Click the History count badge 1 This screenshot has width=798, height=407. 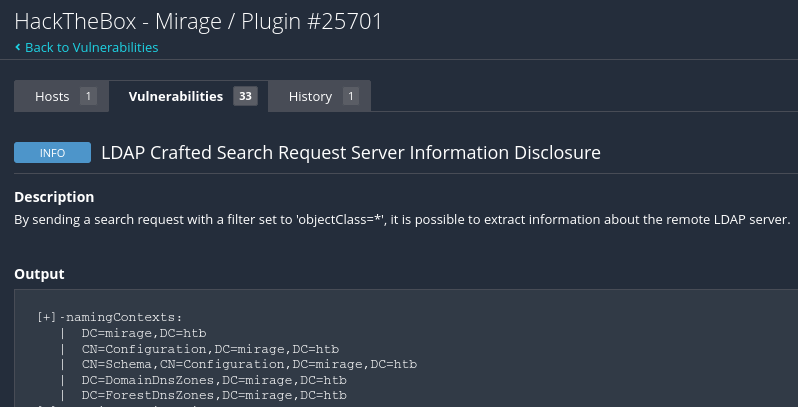click(351, 96)
